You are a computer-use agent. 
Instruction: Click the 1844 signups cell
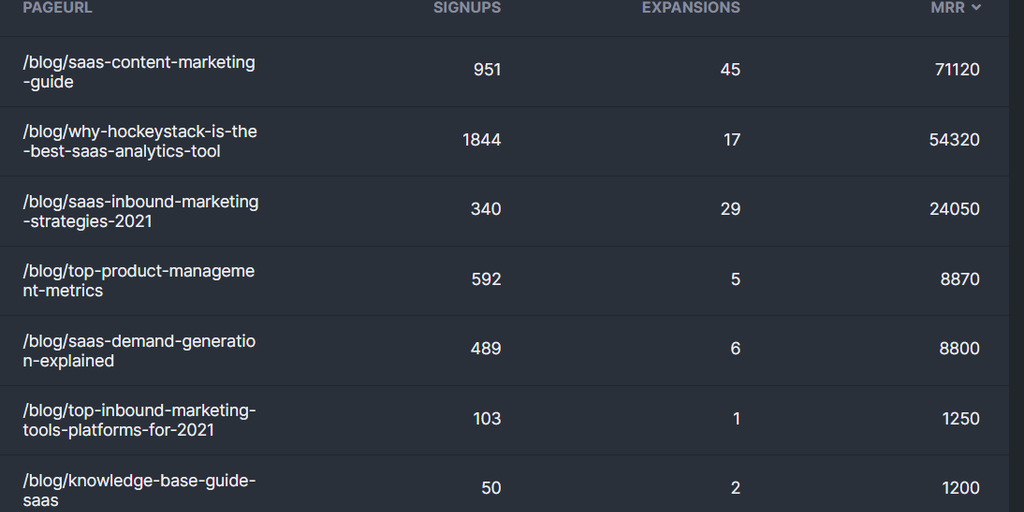click(x=482, y=140)
